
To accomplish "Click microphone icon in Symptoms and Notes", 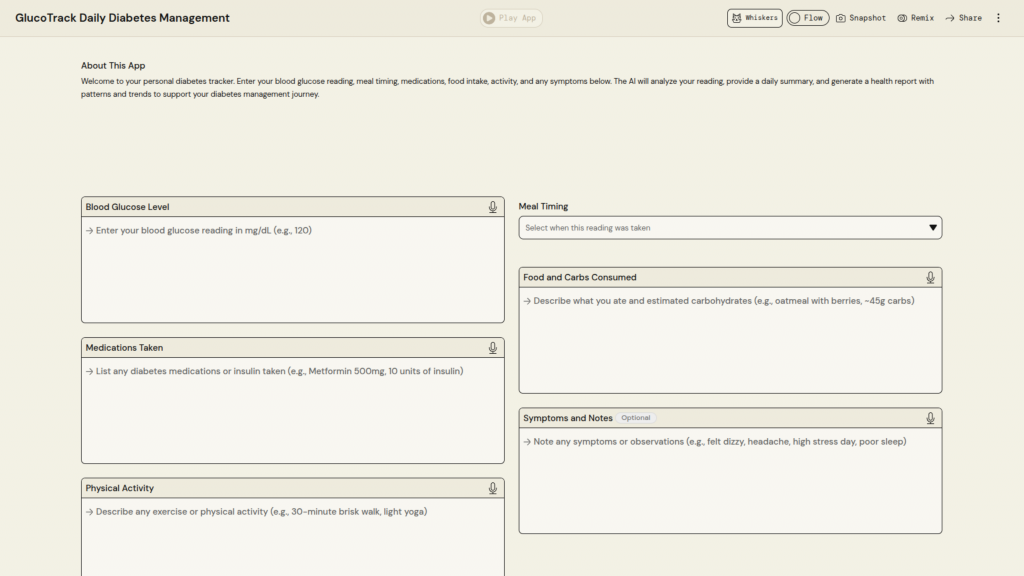I will click(930, 418).
